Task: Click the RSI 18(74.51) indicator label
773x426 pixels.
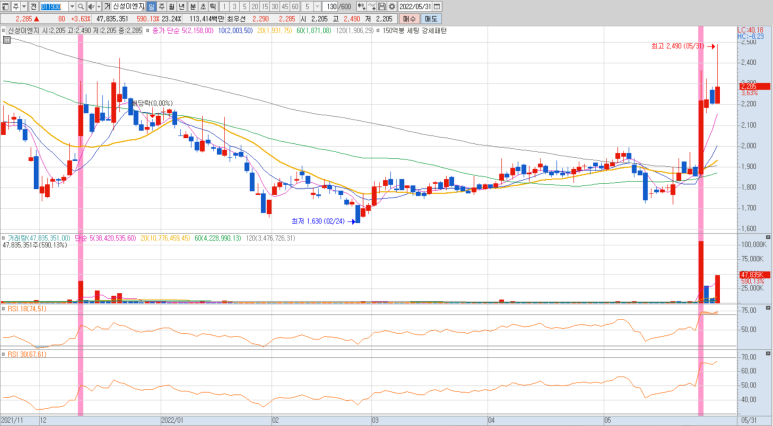Action: [27, 309]
